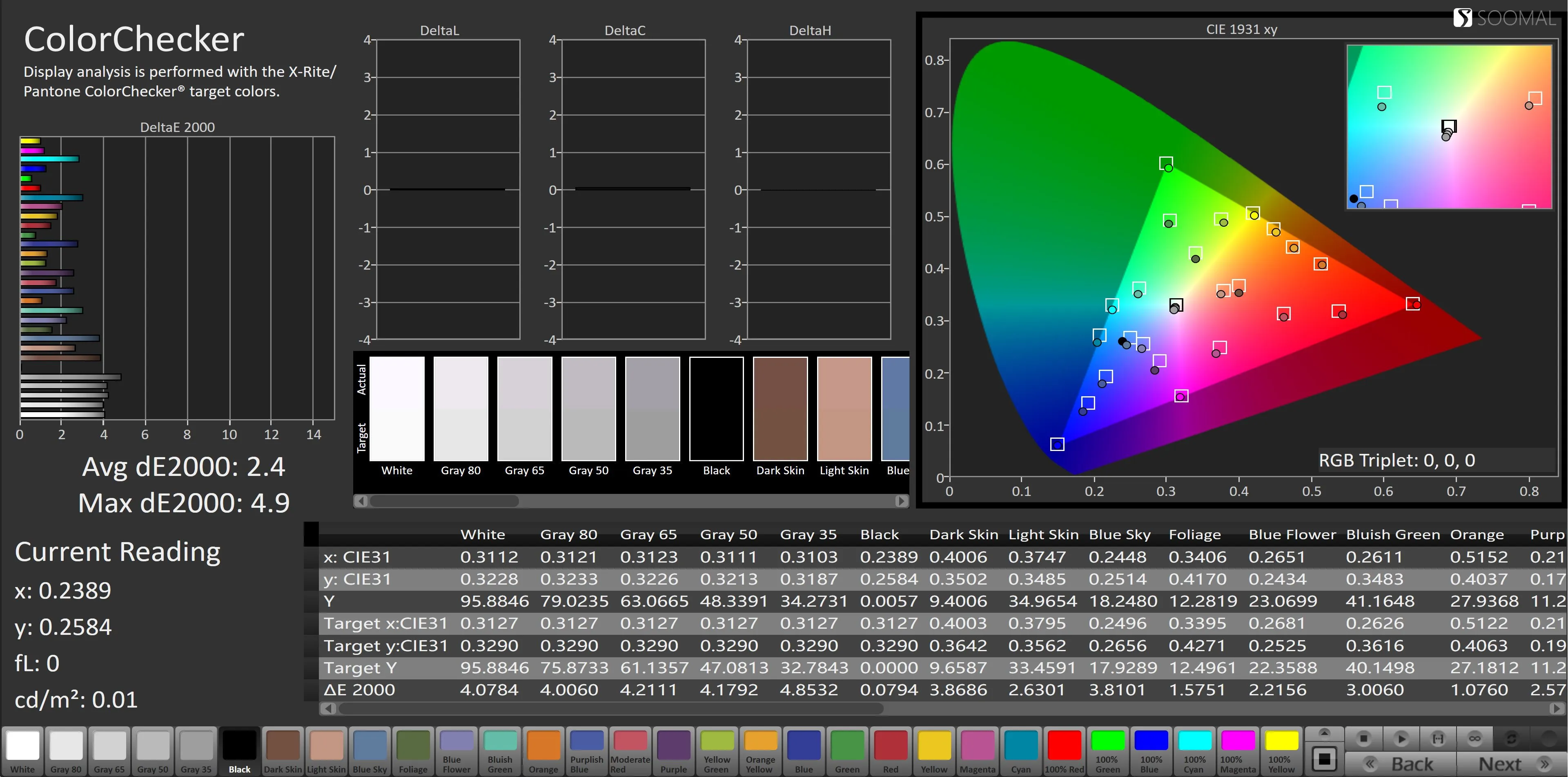This screenshot has height=777, width=1568.
Task: Select the 100% Magenta swatch
Action: coord(1238,751)
